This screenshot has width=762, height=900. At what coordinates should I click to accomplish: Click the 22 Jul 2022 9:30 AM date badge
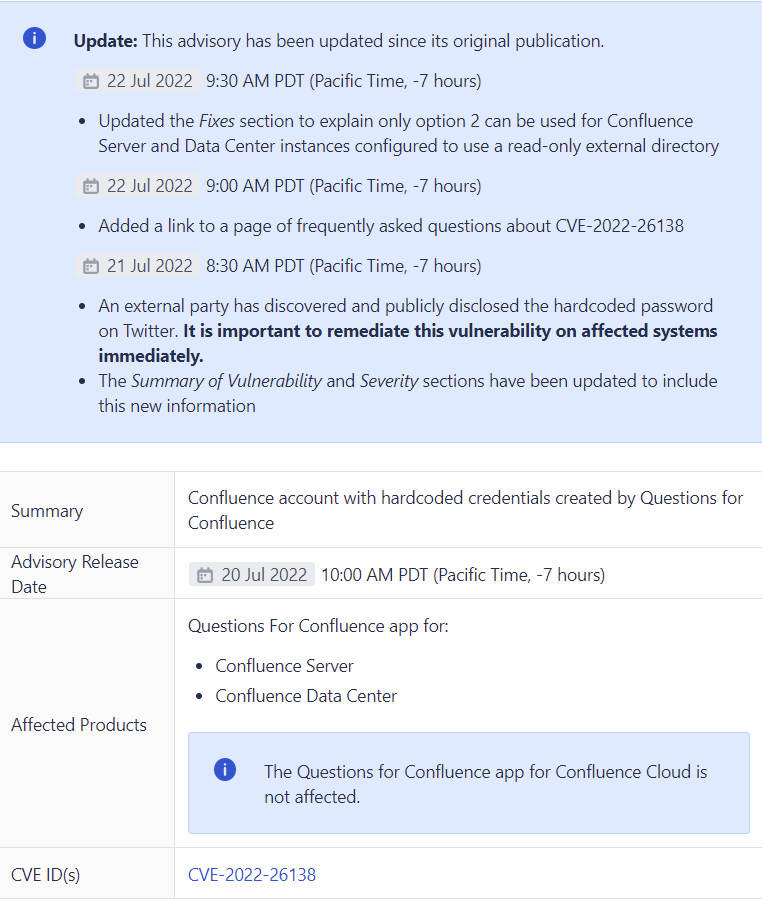(137, 81)
